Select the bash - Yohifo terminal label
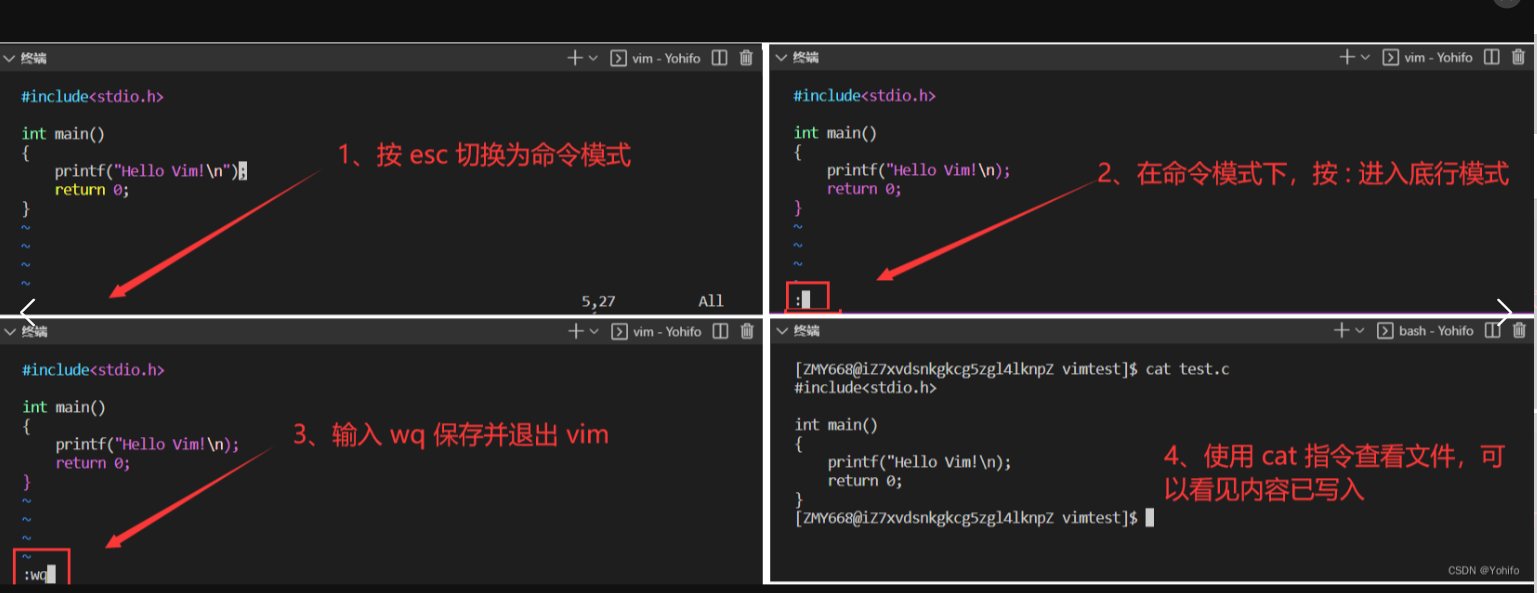The image size is (1537, 593). tap(1437, 330)
